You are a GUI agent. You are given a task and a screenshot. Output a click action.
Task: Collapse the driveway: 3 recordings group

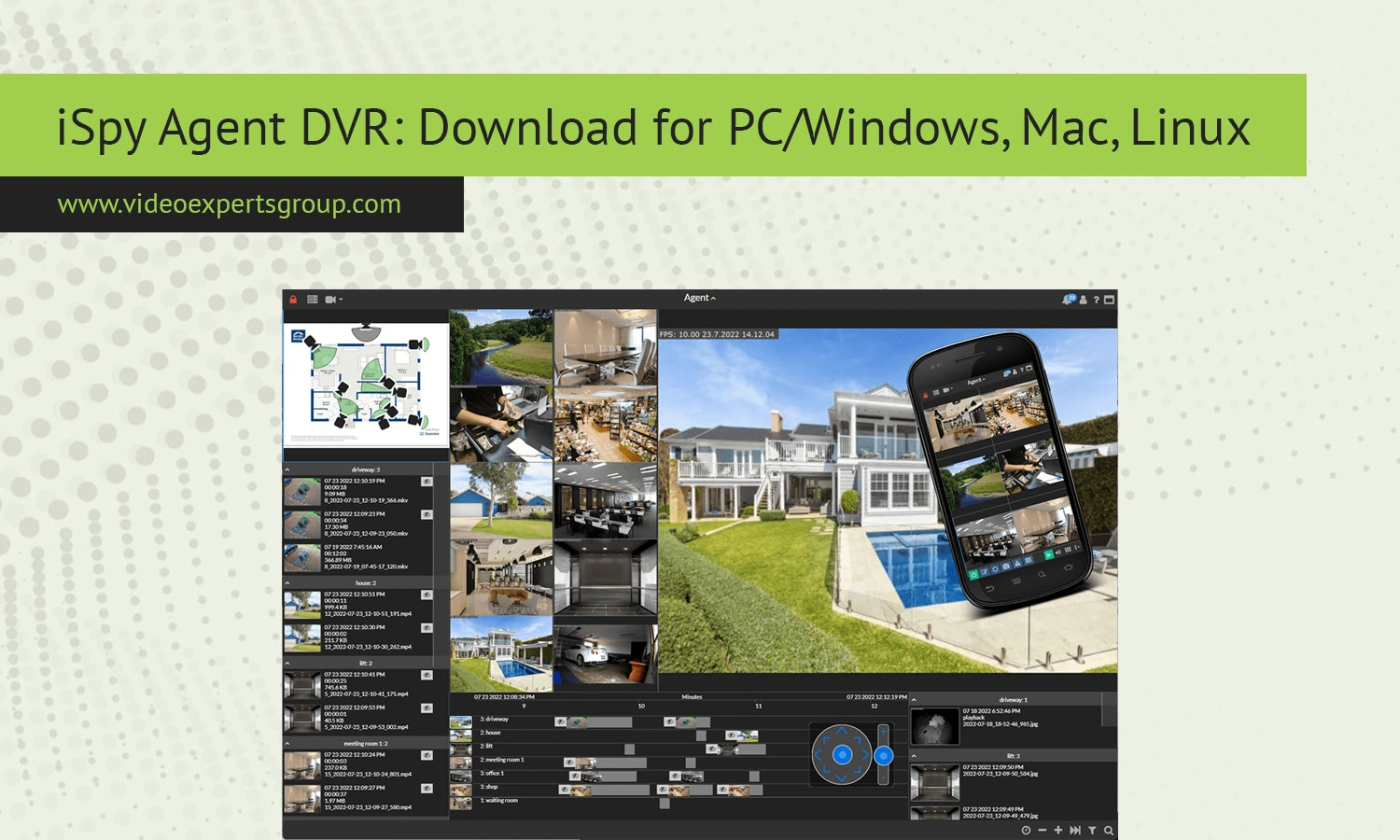point(287,469)
